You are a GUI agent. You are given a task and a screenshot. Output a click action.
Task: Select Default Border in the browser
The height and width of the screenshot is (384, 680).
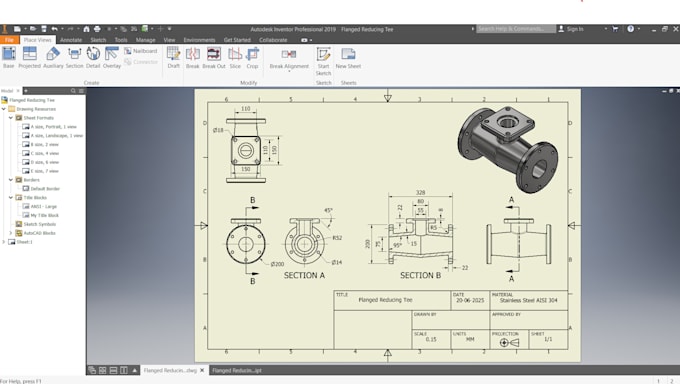pos(41,189)
